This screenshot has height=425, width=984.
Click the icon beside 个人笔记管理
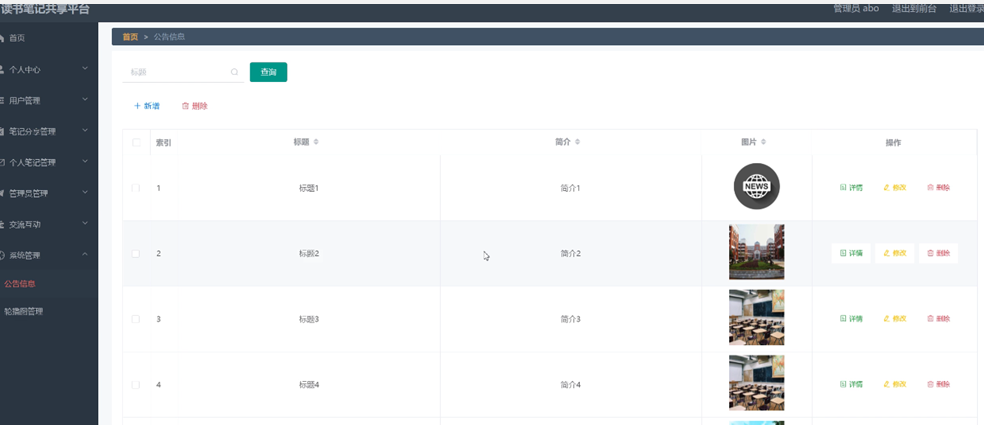tap(2, 162)
